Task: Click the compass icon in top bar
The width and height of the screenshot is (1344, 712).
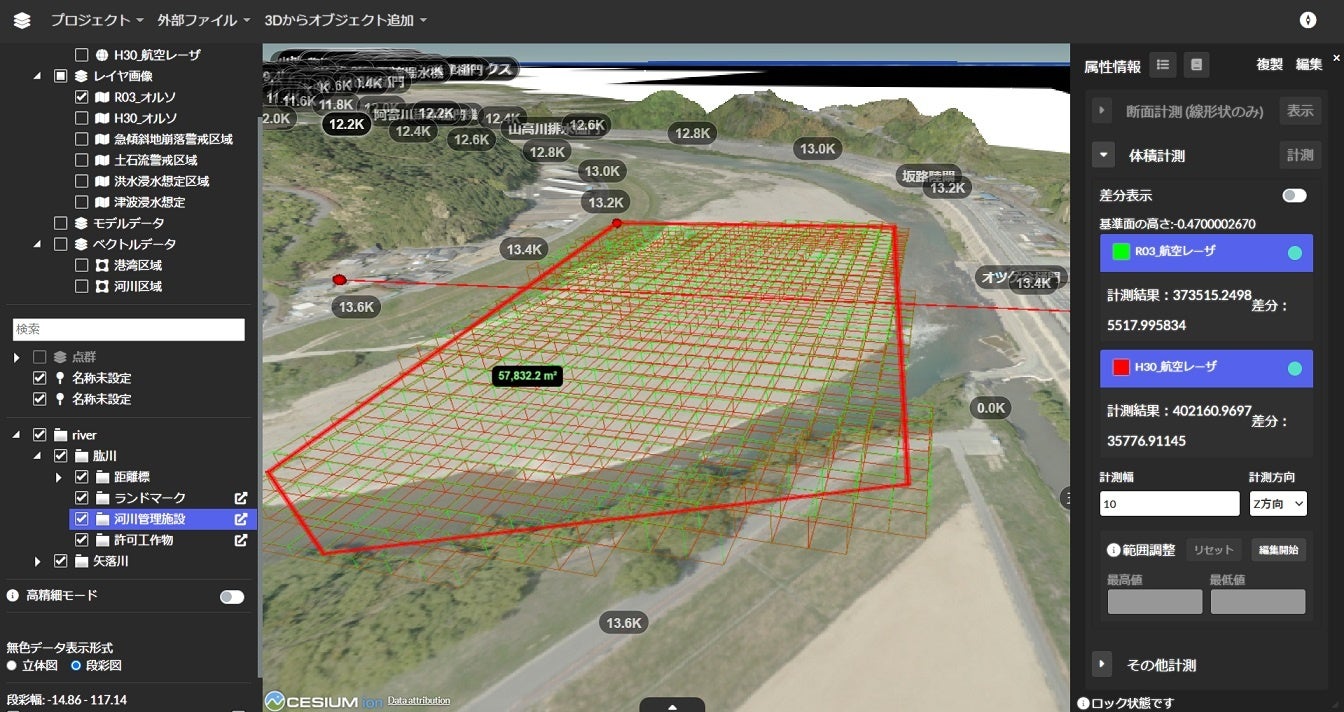Action: point(1308,20)
